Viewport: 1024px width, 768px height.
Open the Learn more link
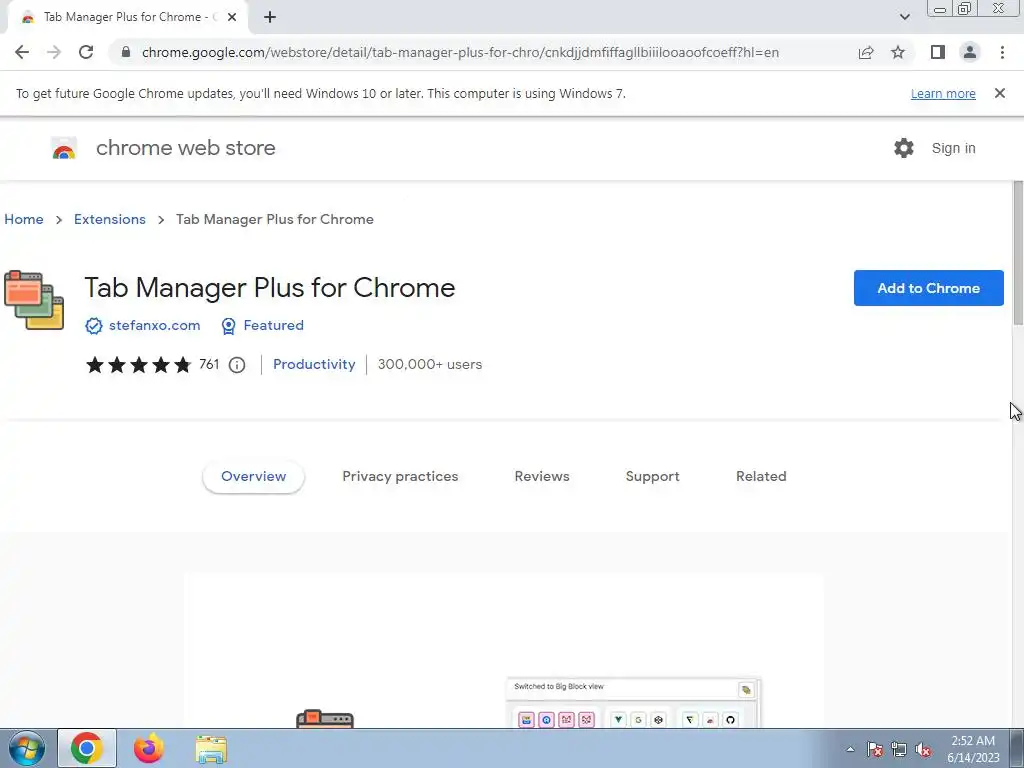[x=943, y=93]
